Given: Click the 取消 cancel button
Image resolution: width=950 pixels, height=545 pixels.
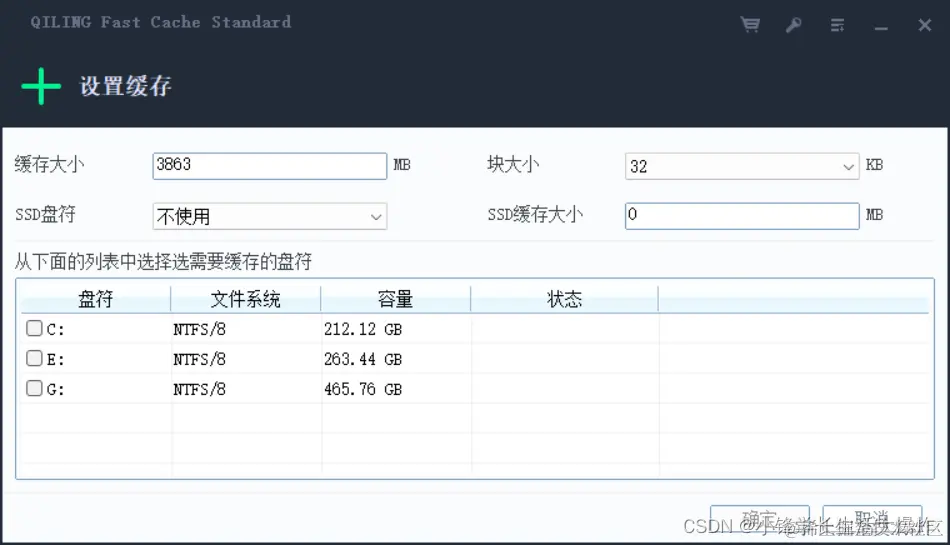Looking at the screenshot, I should [x=872, y=520].
